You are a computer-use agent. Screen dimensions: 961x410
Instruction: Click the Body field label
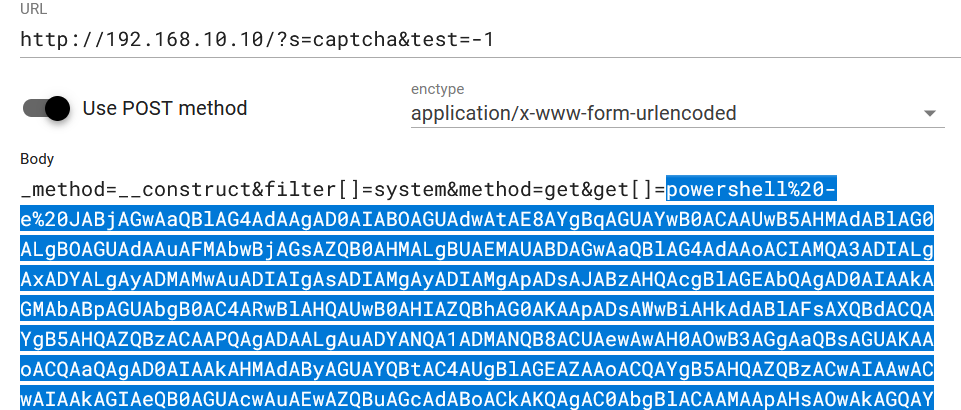(x=37, y=159)
